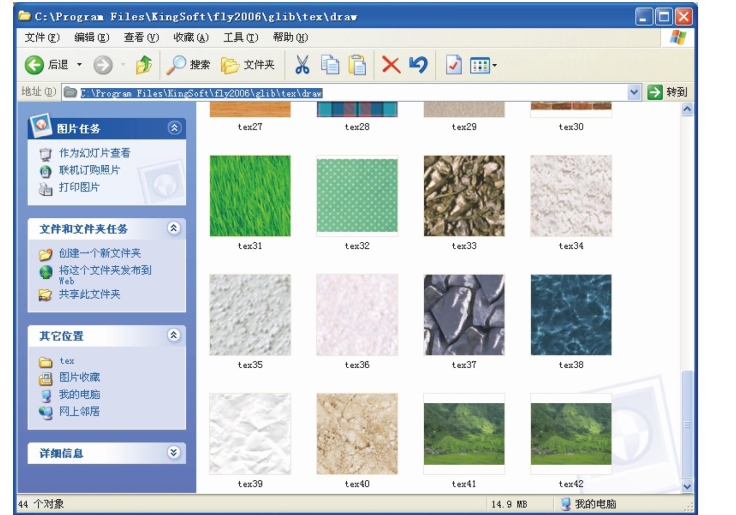This screenshot has height=515, width=736.
Task: Click the 14.9 MB status entry
Action: pyautogui.click(x=509, y=505)
